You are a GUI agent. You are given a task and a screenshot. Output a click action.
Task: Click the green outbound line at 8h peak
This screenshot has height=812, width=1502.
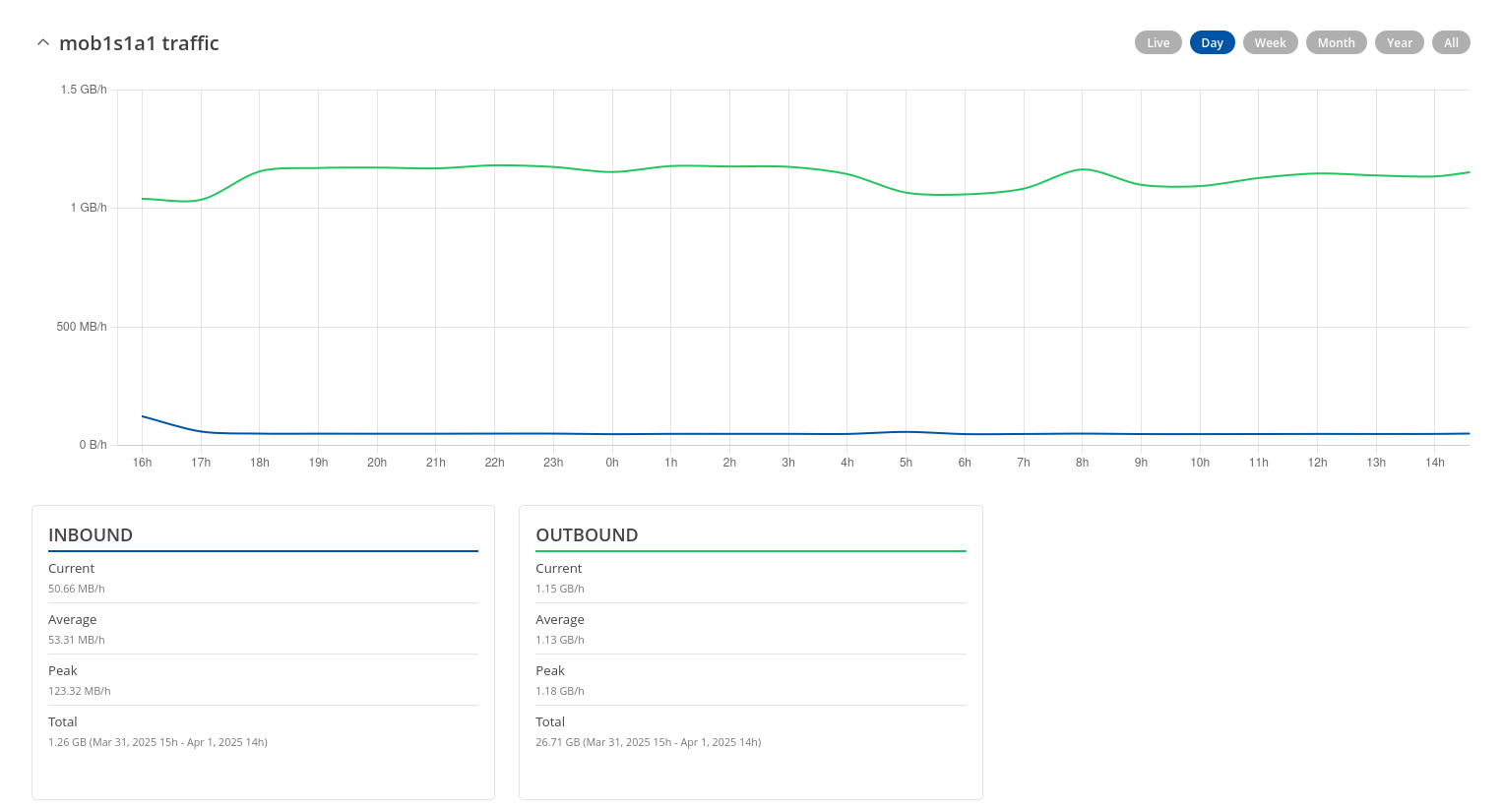coord(1083,169)
